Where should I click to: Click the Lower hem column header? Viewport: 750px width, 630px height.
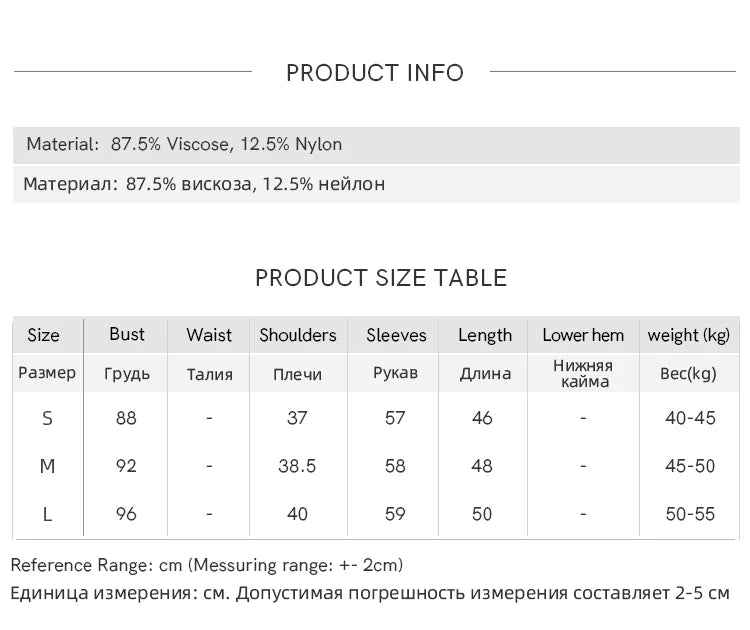[583, 335]
